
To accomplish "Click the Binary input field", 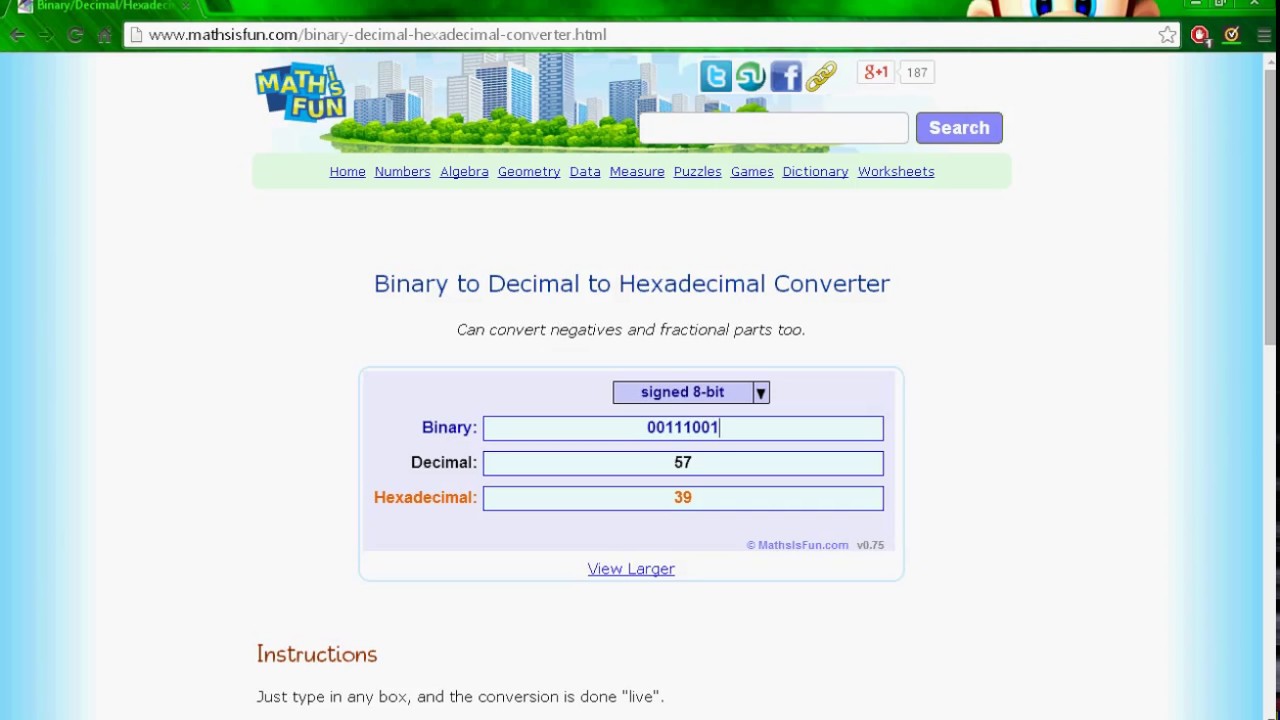I will (x=683, y=428).
